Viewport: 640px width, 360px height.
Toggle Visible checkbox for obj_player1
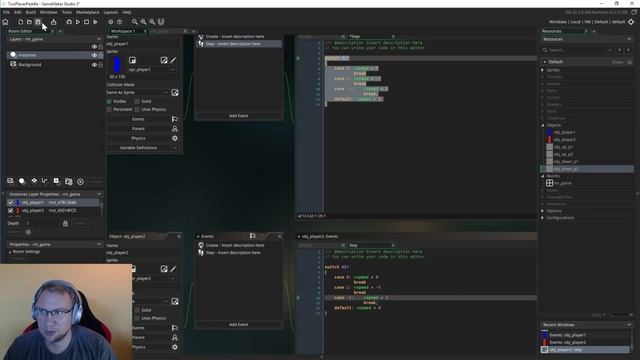click(109, 101)
